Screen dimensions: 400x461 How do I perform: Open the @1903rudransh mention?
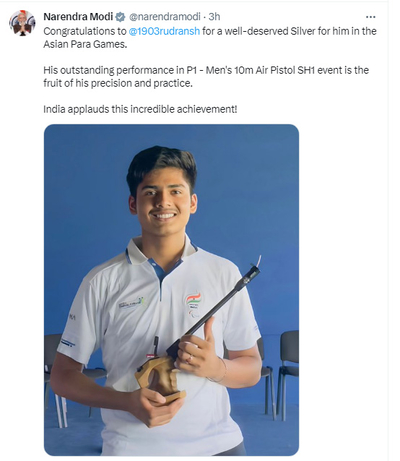[164, 31]
